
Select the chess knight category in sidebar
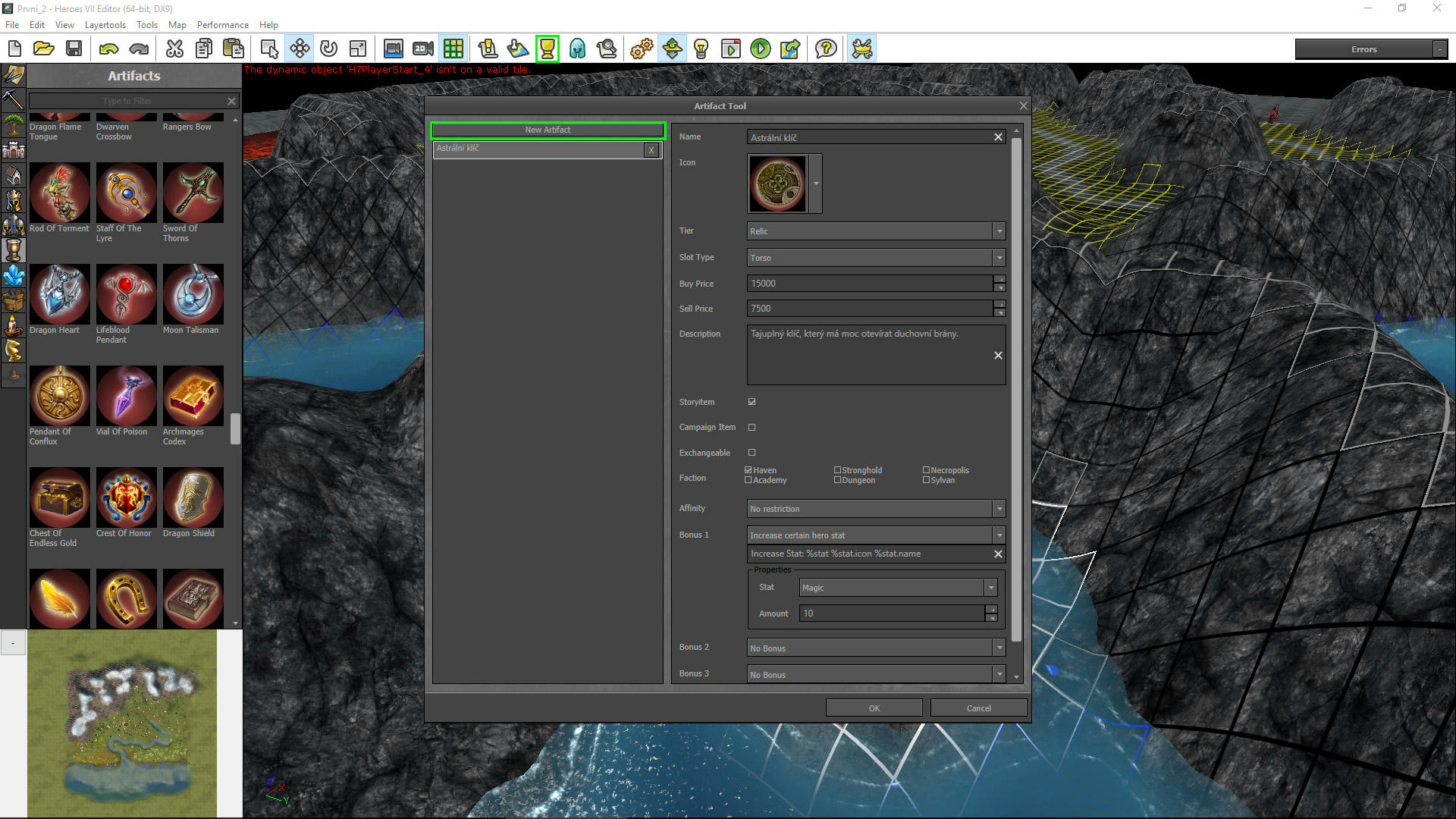pos(13,350)
